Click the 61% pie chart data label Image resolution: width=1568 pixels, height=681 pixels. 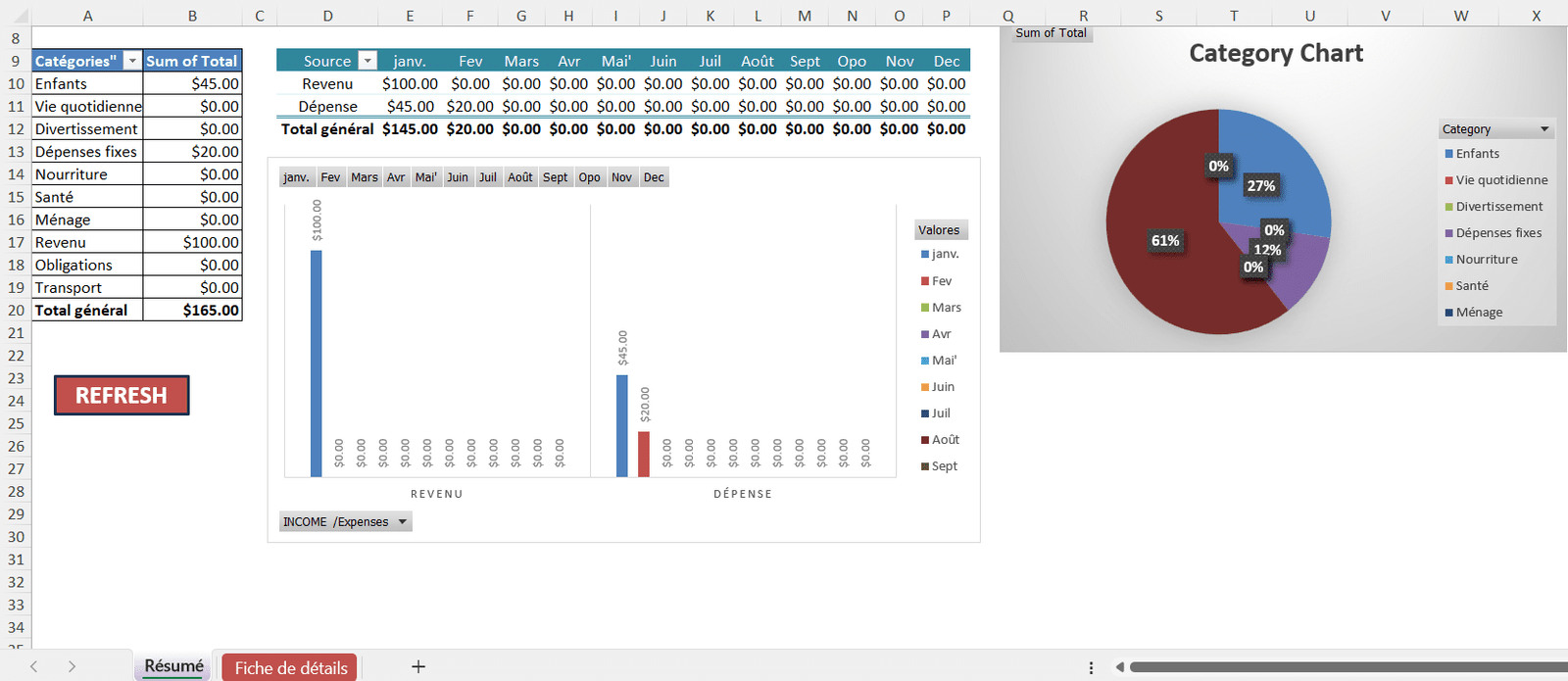(1165, 241)
